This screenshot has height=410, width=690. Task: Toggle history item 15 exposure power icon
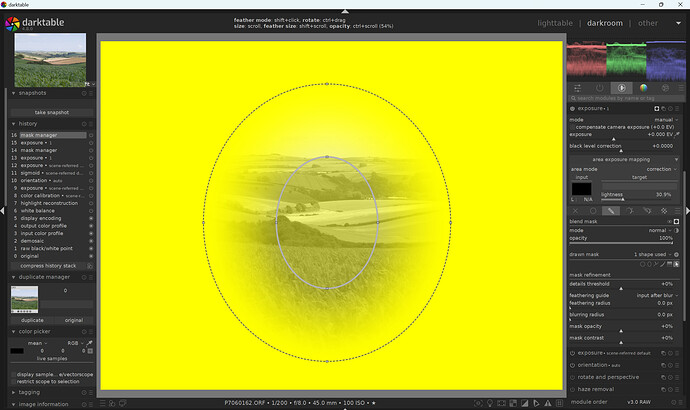pyautogui.click(x=91, y=143)
